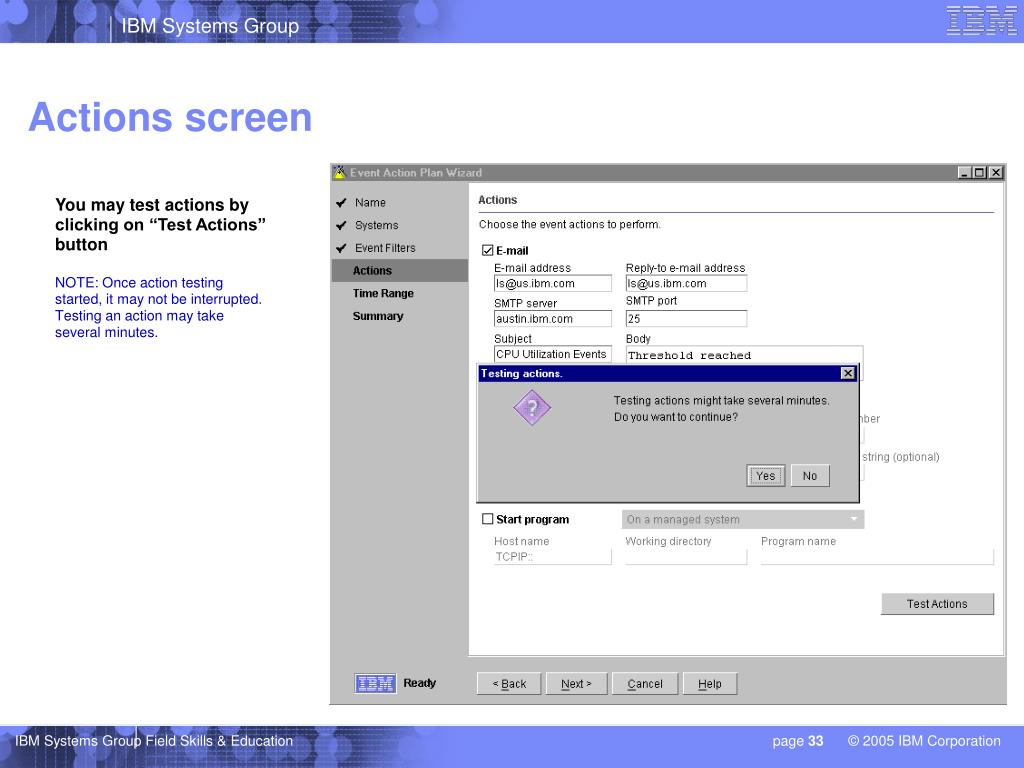Click the Reply-to e-mail address field
The width and height of the screenshot is (1024, 768).
tap(686, 283)
